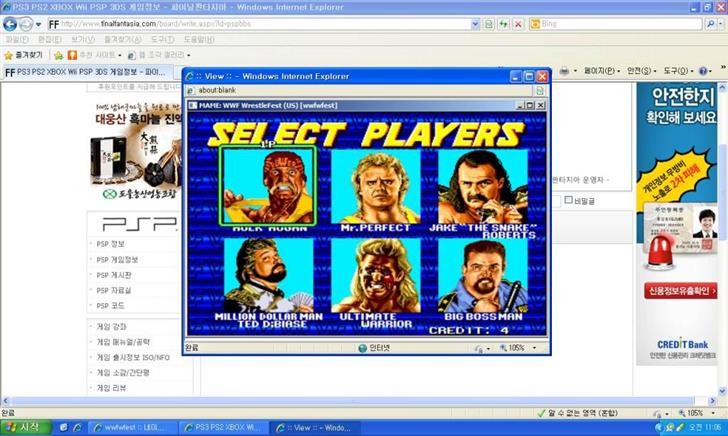Viewport: 728px width, 436px height.
Task: Open the 안전(S) command bar menu
Action: coord(642,71)
